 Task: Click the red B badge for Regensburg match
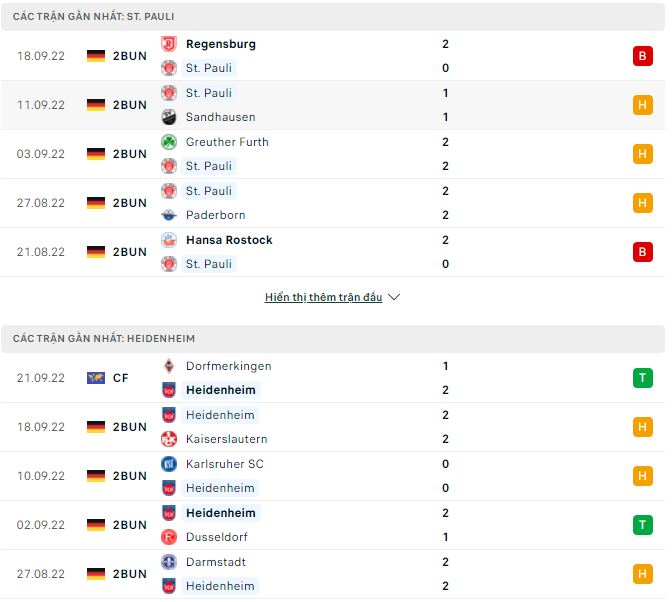[x=642, y=56]
